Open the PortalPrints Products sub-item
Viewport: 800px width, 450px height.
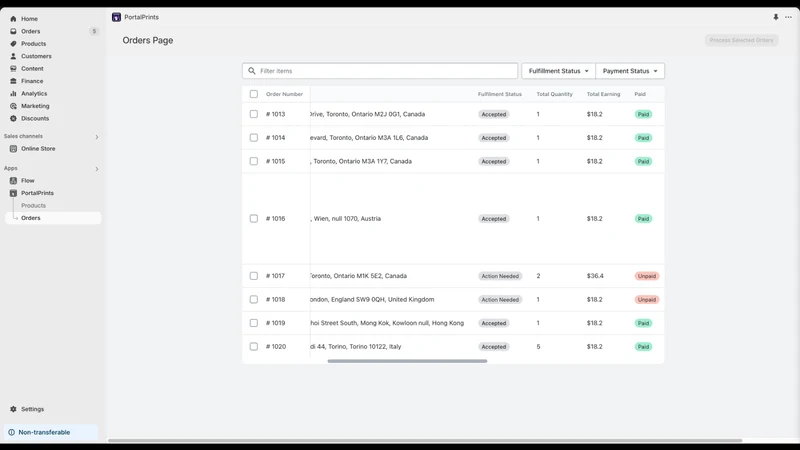(x=33, y=206)
